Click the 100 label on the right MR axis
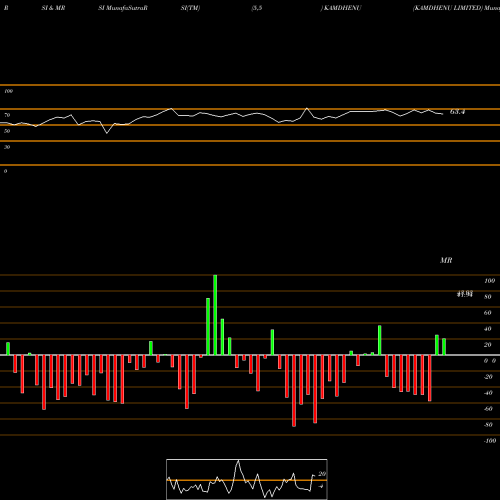The width and height of the screenshot is (500, 500). (489, 281)
